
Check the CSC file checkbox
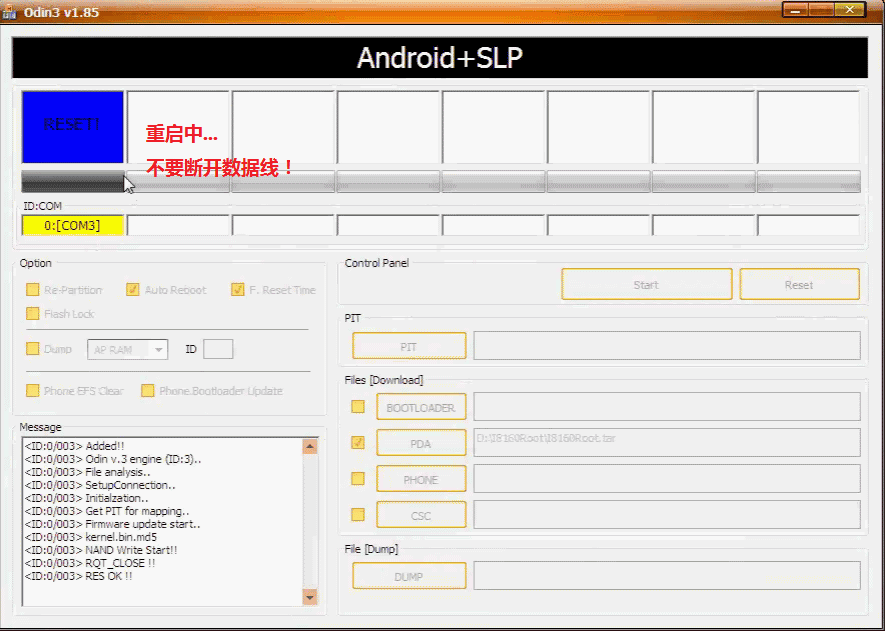coord(358,514)
